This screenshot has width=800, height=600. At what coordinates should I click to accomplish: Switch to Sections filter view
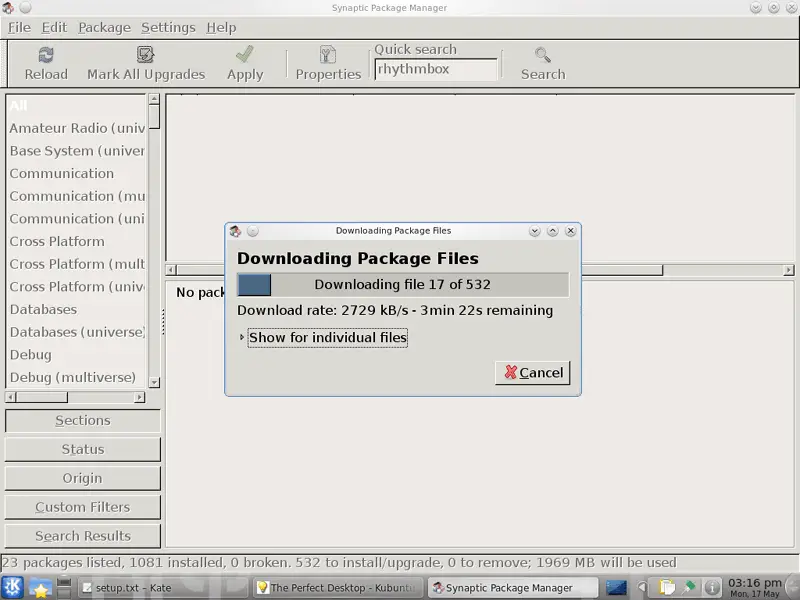tap(83, 421)
